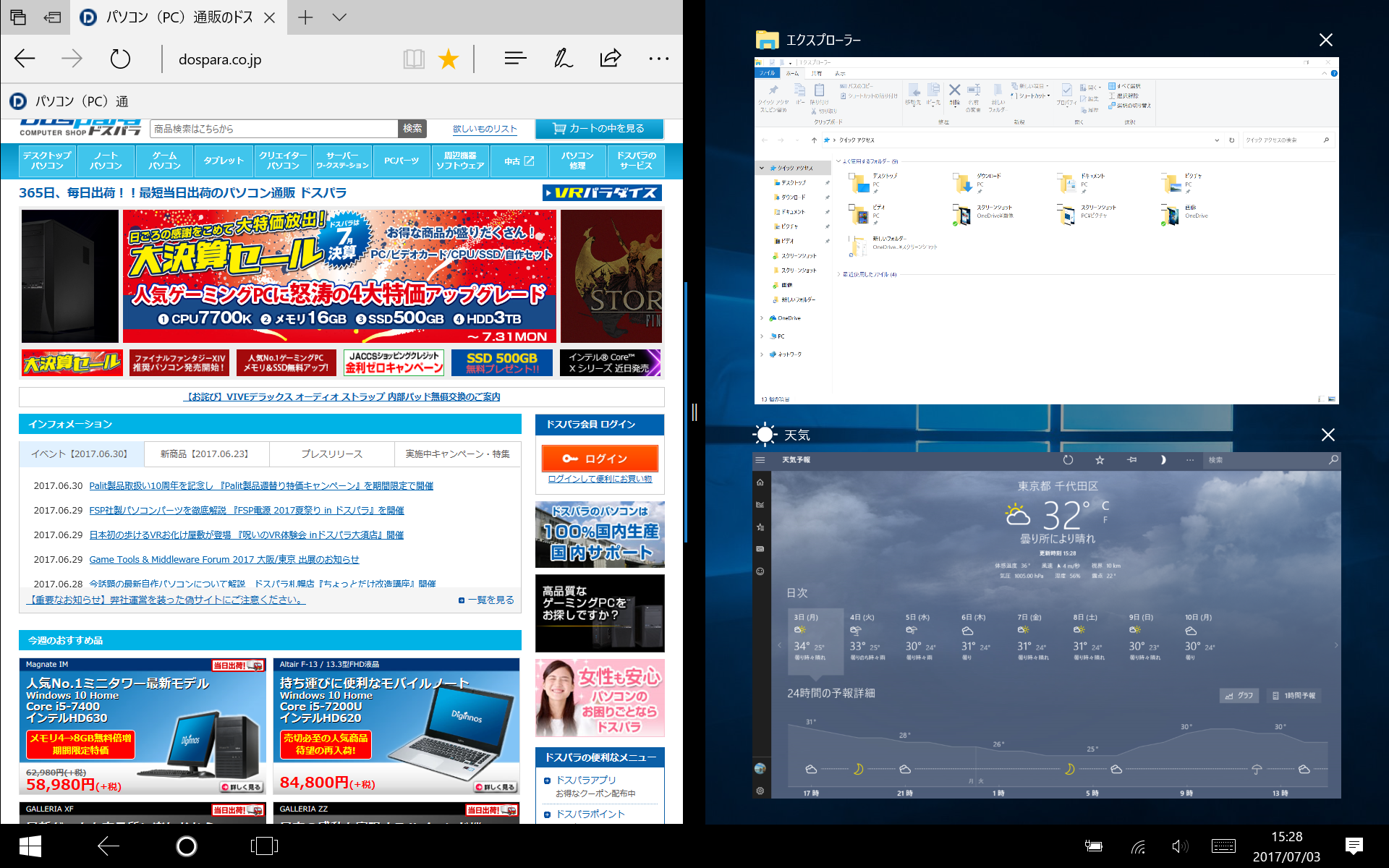Show tabs you've set aside in Edge
The height and width of the screenshot is (868, 1389).
18,17
